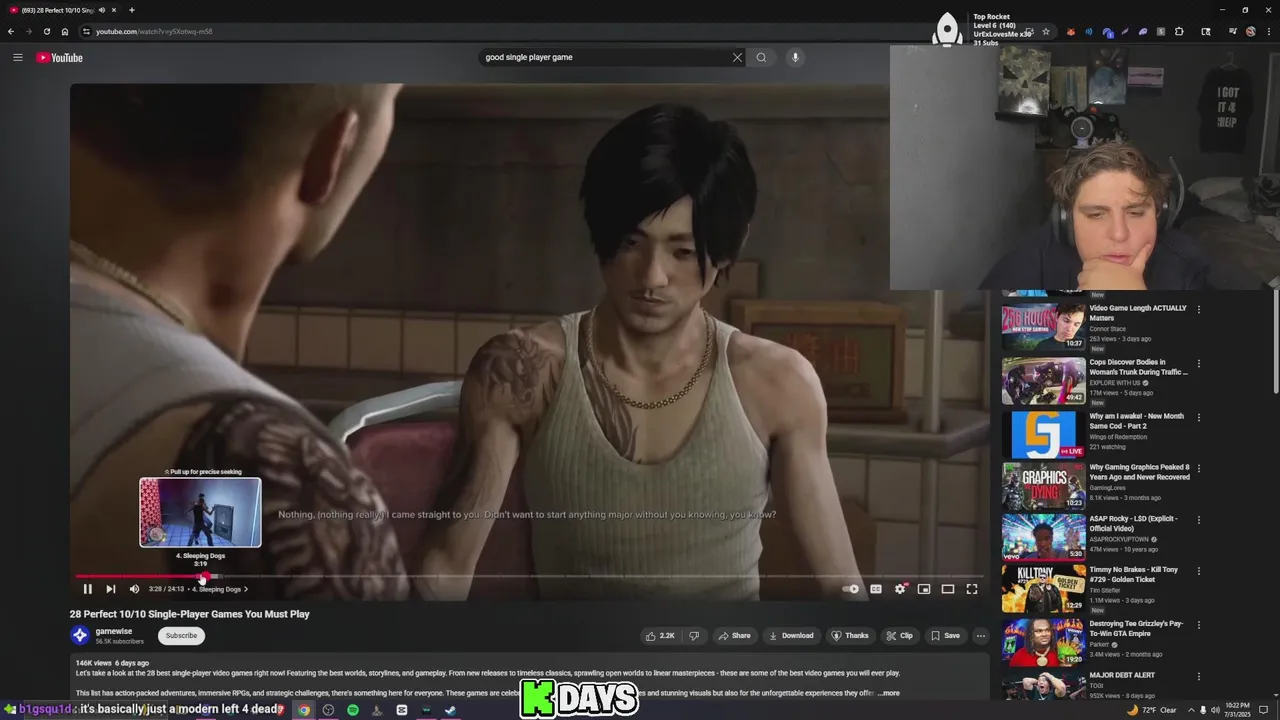The height and width of the screenshot is (720, 1280).
Task: Open more actions ellipsis under video
Action: pos(980,635)
